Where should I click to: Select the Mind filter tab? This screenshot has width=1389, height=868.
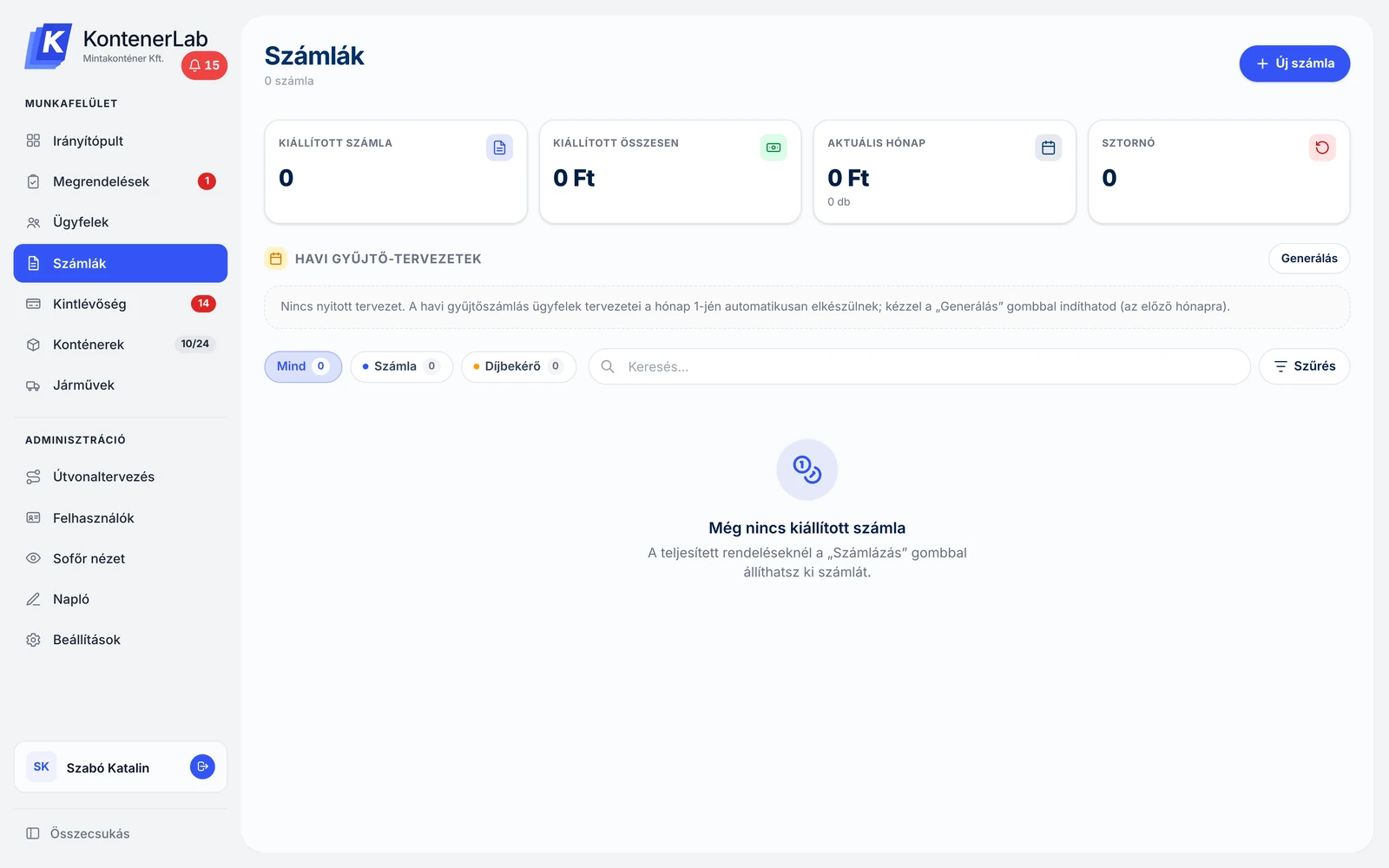click(303, 366)
